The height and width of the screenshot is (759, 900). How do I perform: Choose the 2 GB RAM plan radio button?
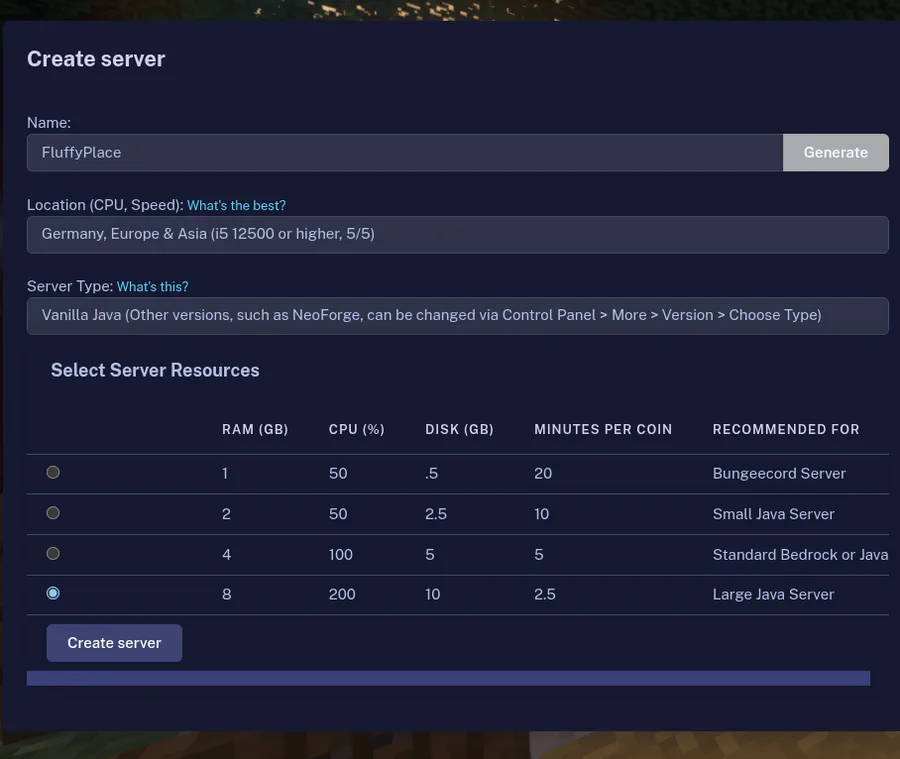point(53,513)
